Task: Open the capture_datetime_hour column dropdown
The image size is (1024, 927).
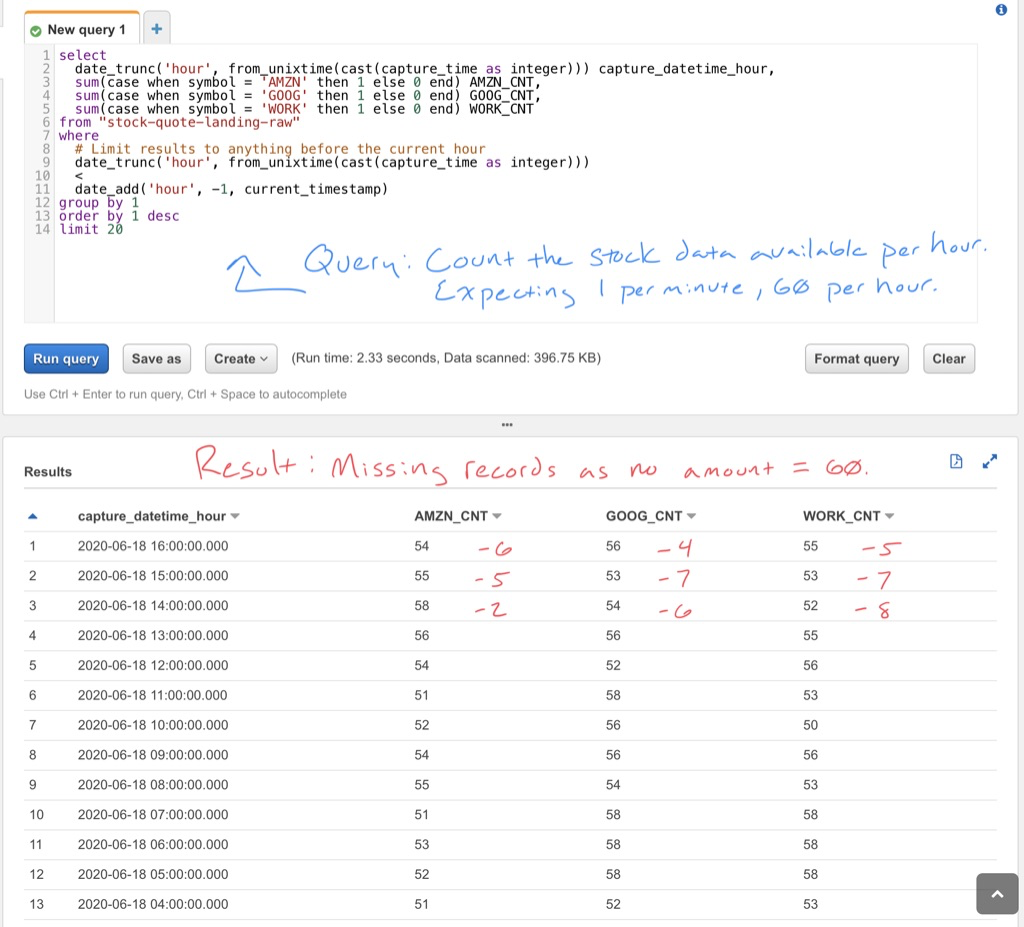Action: tap(234, 516)
